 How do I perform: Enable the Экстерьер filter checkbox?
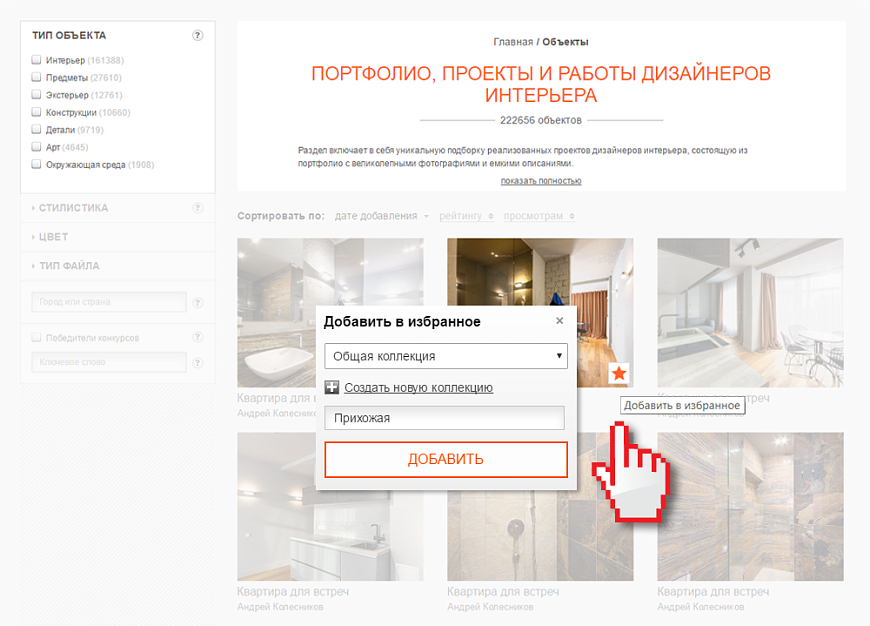(x=37, y=95)
